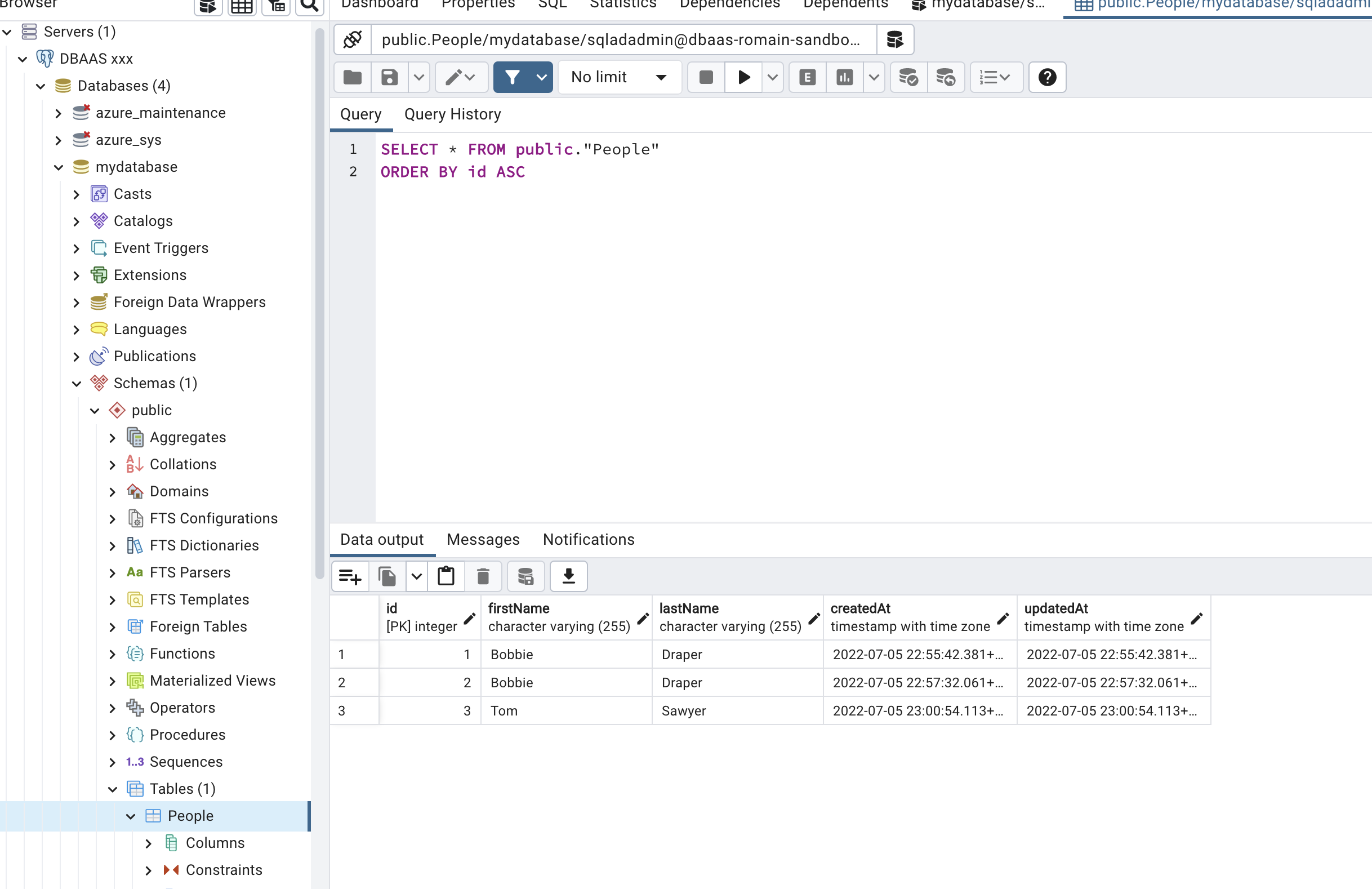The image size is (1372, 889).
Task: Run the query with the Execute play button
Action: (x=743, y=77)
